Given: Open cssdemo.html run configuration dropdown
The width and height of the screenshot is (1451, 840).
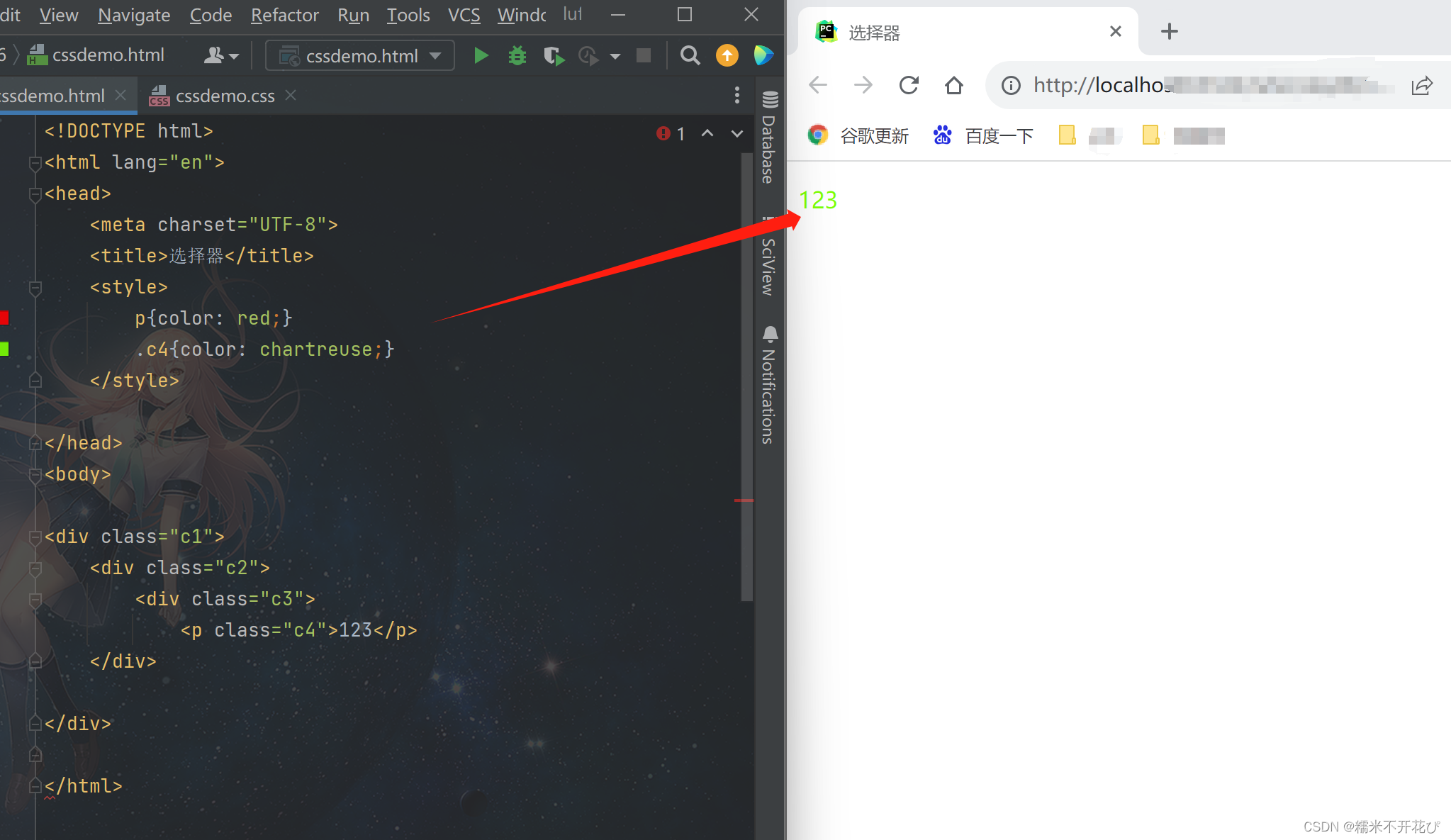Looking at the screenshot, I should [360, 55].
